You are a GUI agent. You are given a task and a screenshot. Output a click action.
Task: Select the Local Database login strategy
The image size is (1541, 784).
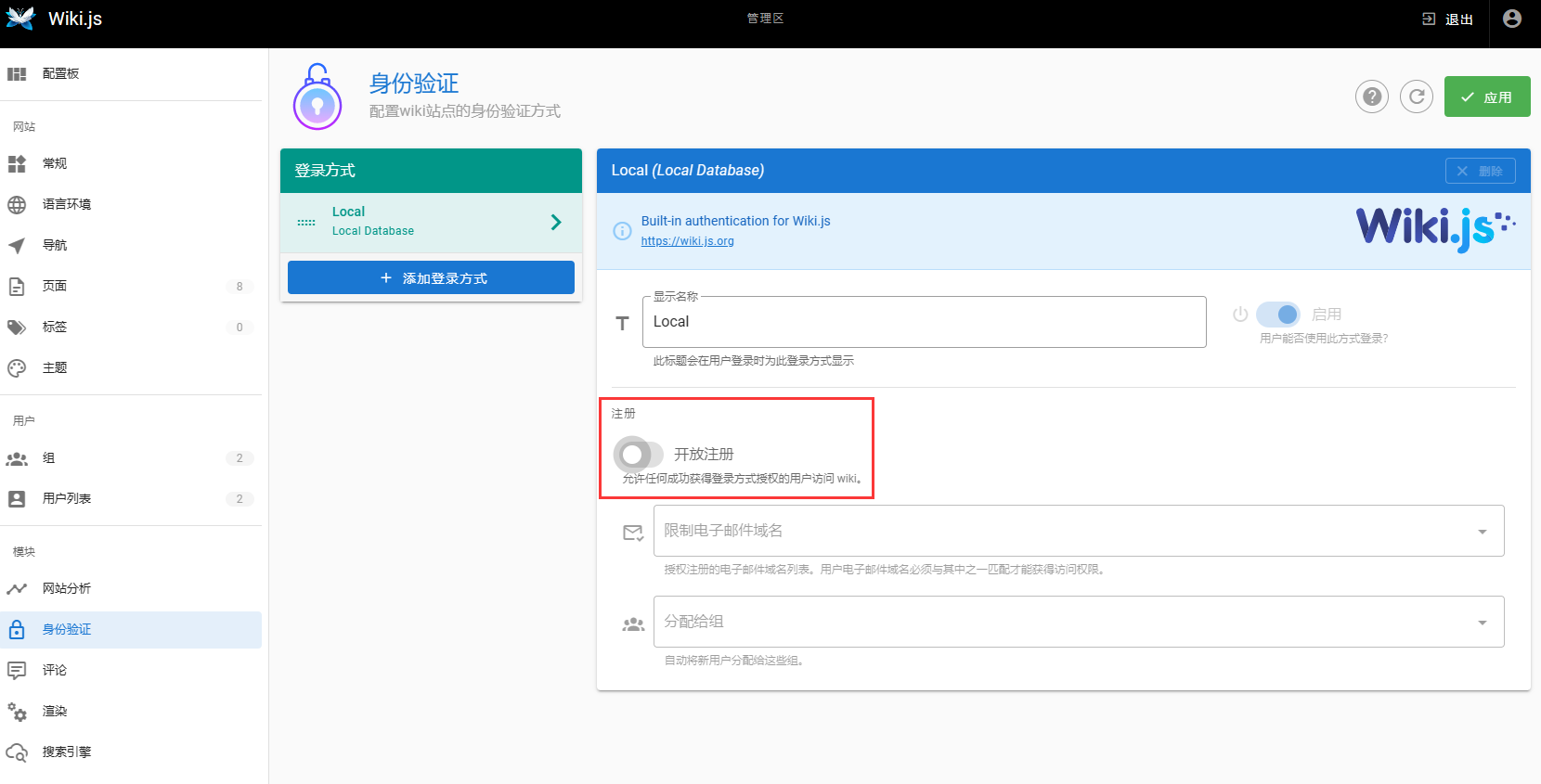click(x=431, y=222)
